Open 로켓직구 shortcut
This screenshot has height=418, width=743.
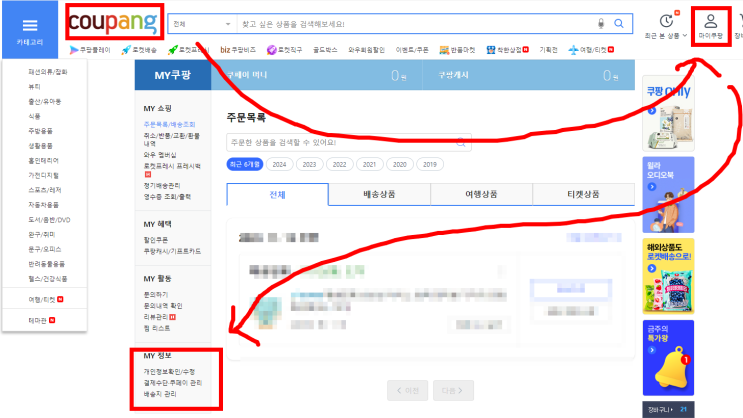284,50
